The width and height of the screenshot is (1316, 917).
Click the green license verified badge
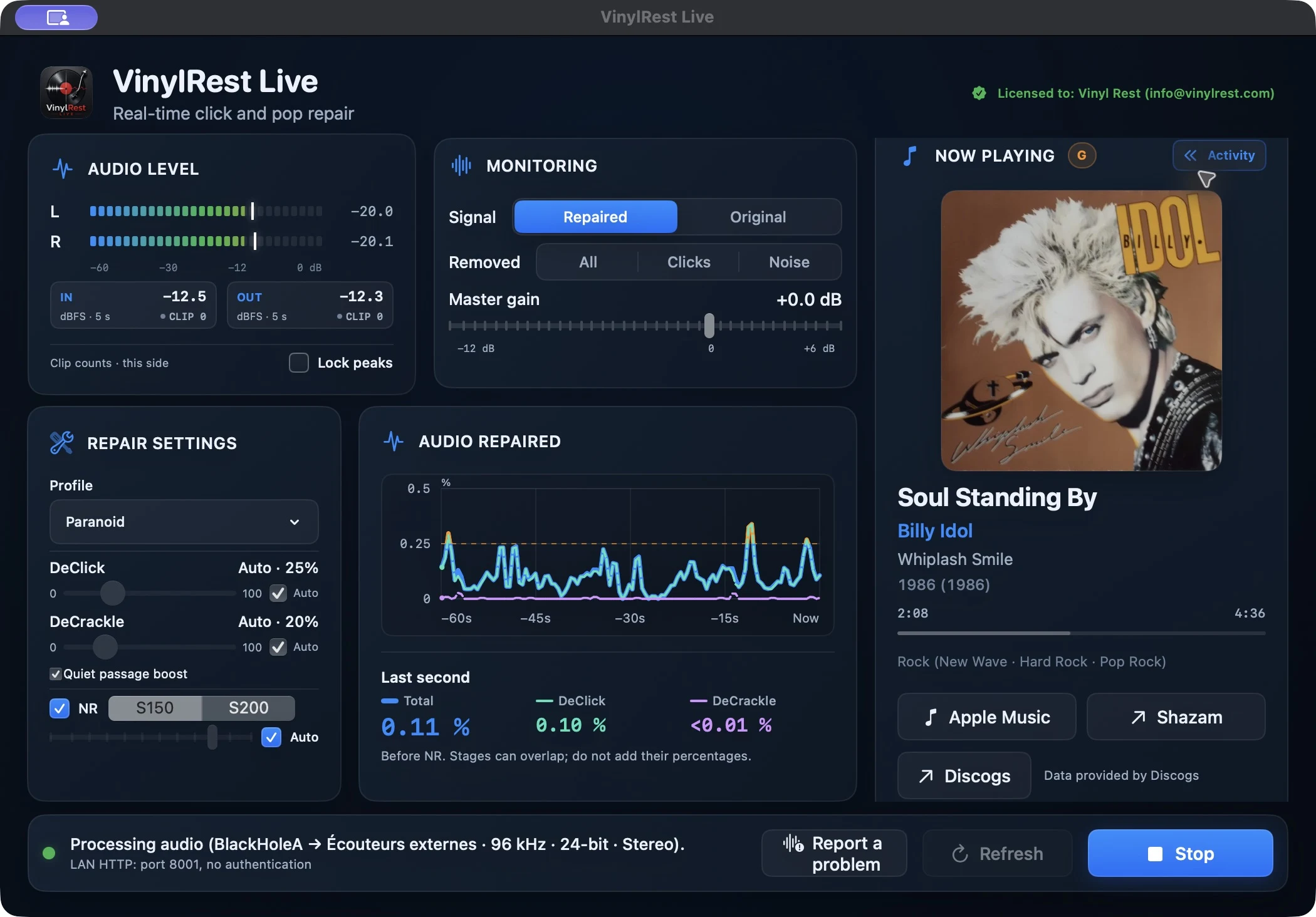[x=979, y=93]
